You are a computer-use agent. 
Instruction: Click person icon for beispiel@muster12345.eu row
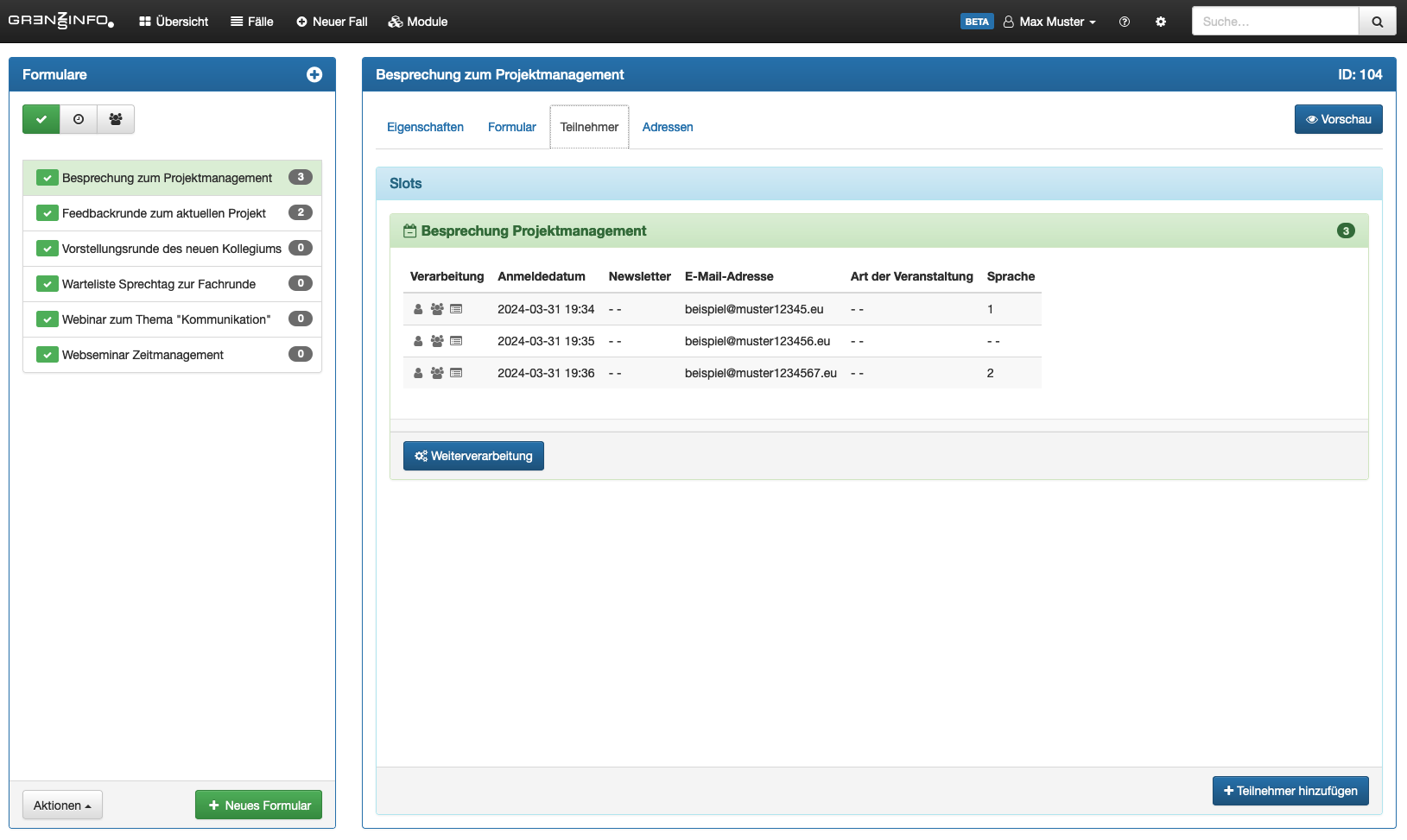pos(418,309)
